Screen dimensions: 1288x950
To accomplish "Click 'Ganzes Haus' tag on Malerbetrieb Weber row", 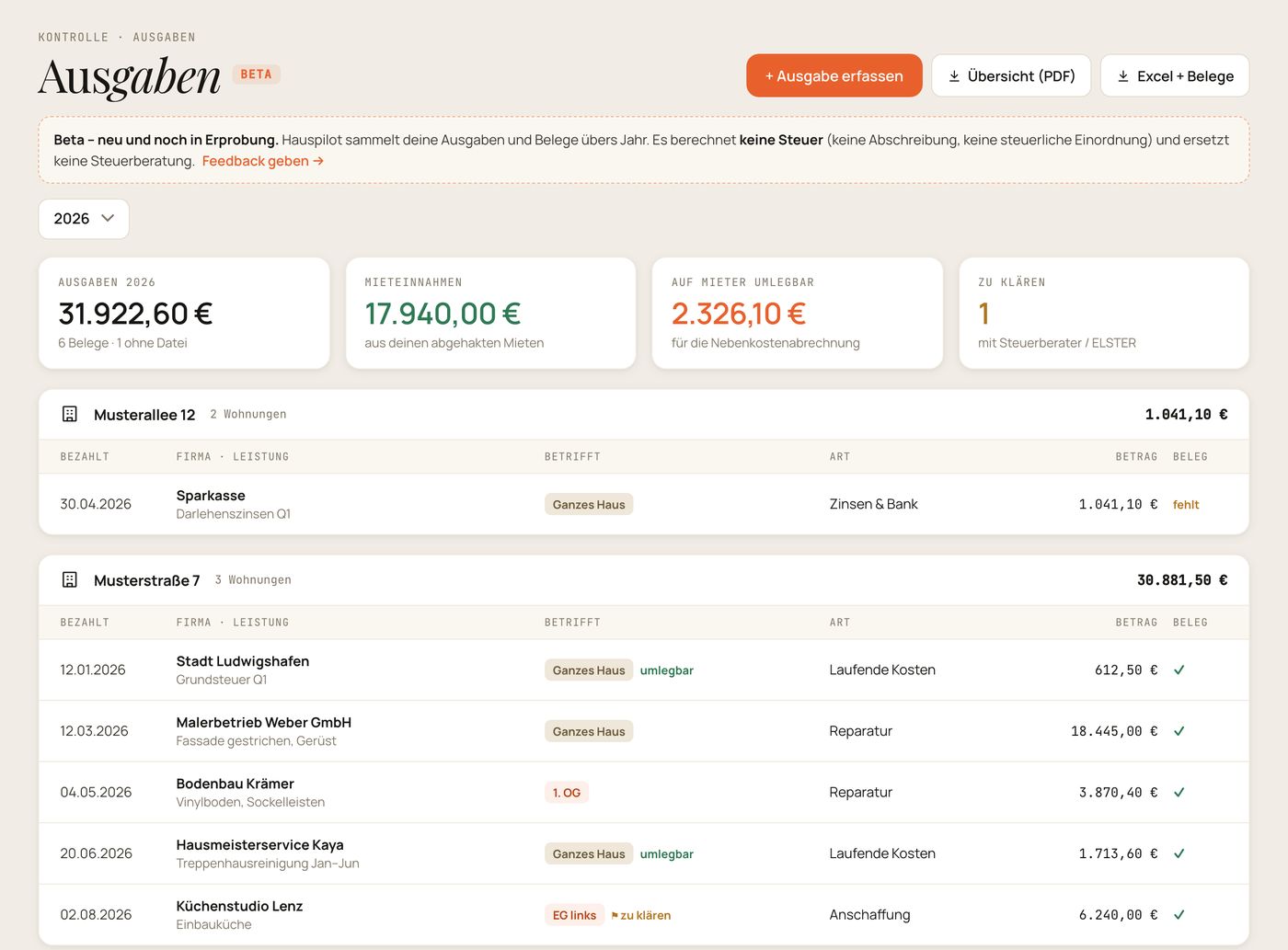I will pyautogui.click(x=589, y=732).
